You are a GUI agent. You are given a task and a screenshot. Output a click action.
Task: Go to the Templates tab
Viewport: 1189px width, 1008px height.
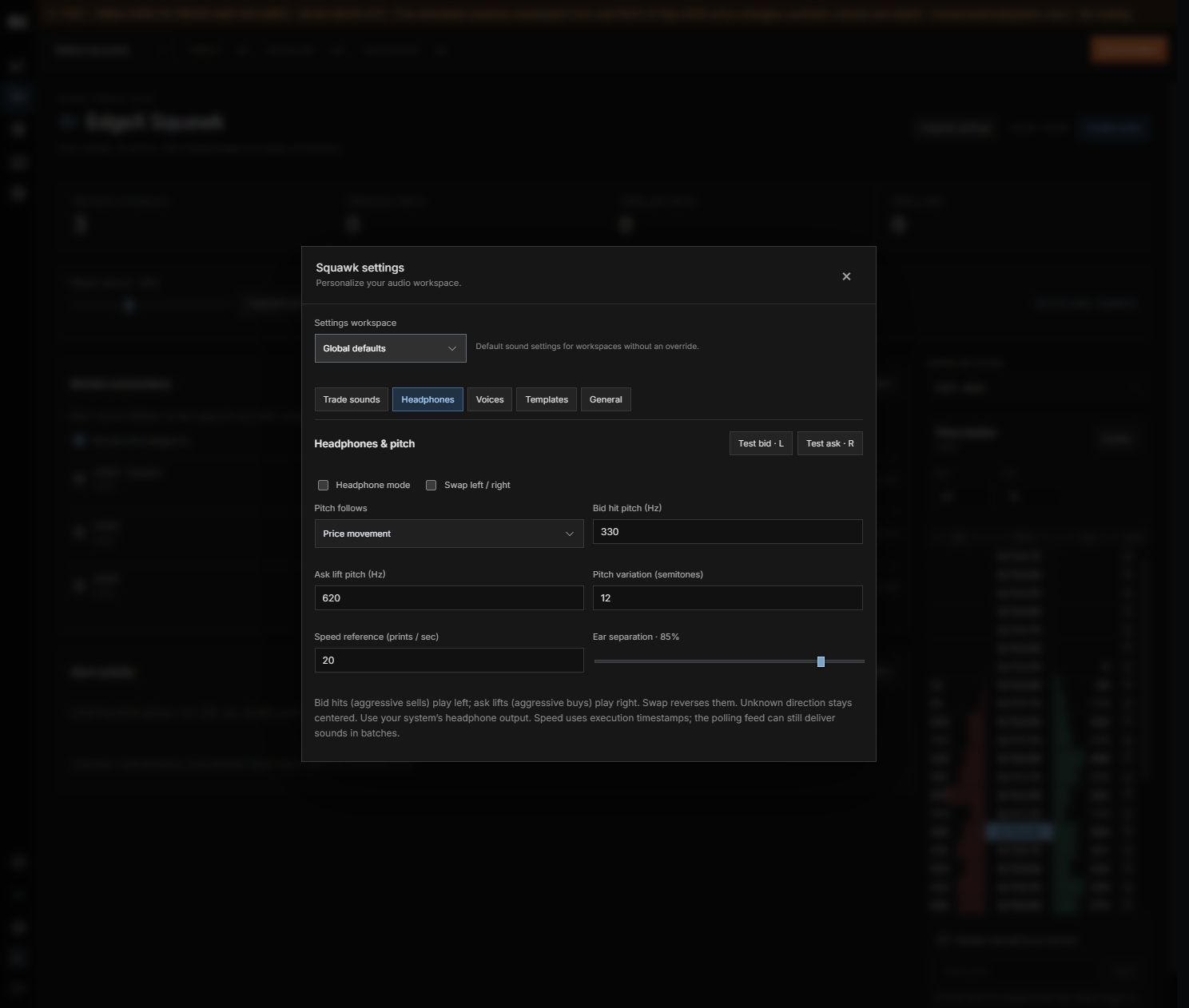coord(547,399)
